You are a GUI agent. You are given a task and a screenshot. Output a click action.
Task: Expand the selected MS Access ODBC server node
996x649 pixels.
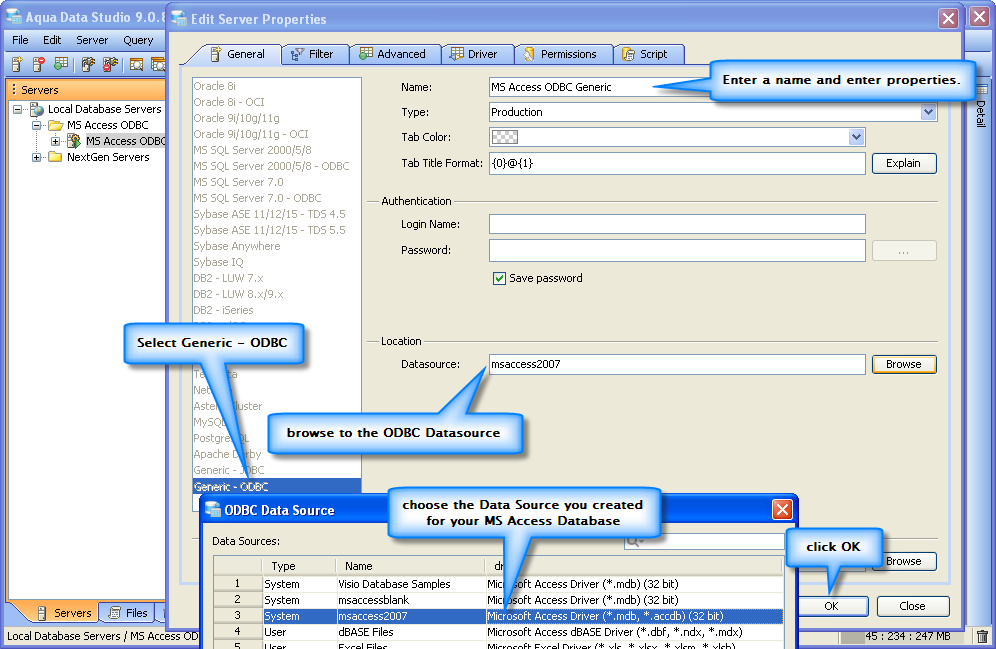tap(55, 141)
